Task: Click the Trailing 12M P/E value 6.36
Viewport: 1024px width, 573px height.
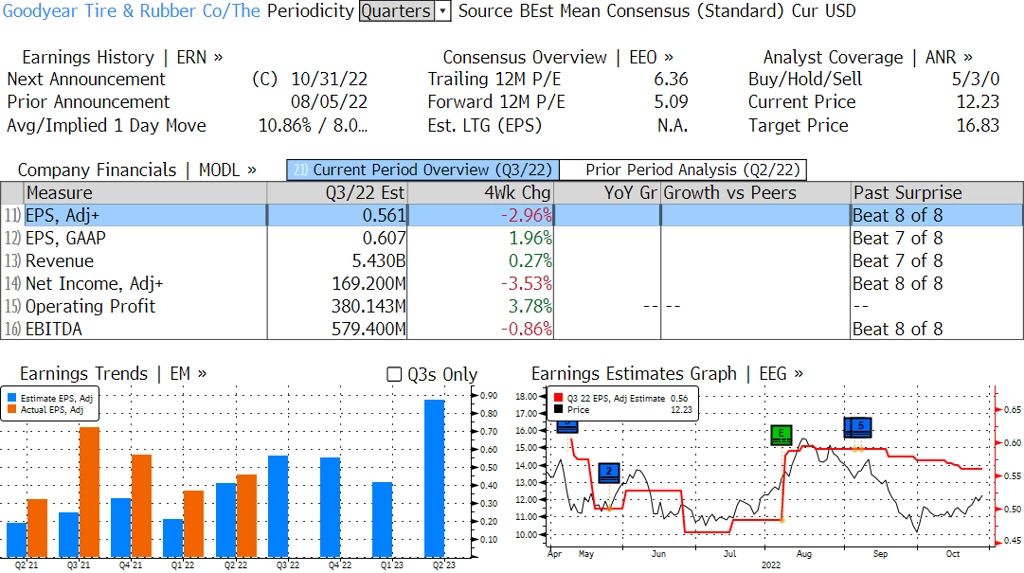Action: [x=671, y=79]
